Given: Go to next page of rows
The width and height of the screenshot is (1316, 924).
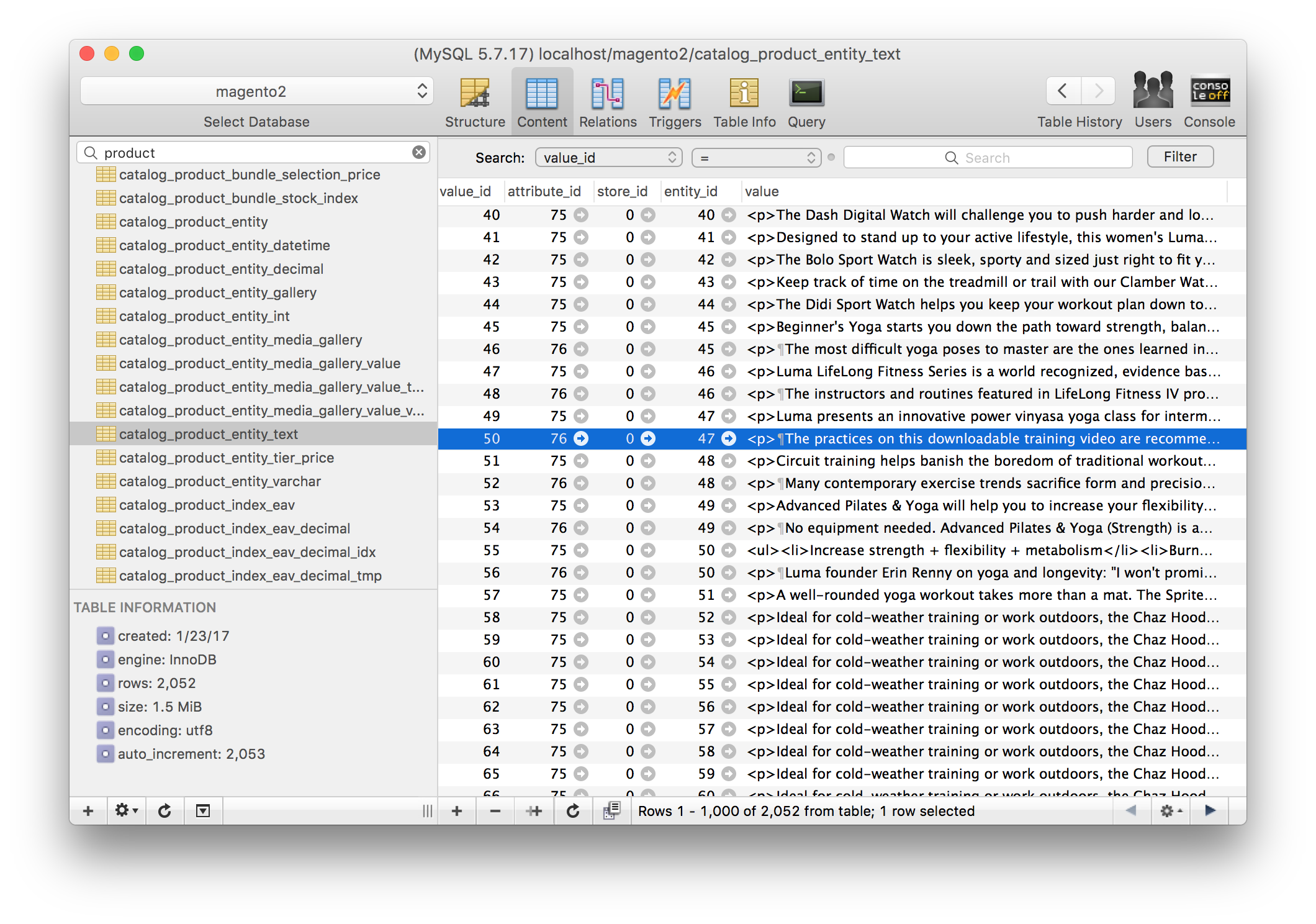Looking at the screenshot, I should [1209, 810].
